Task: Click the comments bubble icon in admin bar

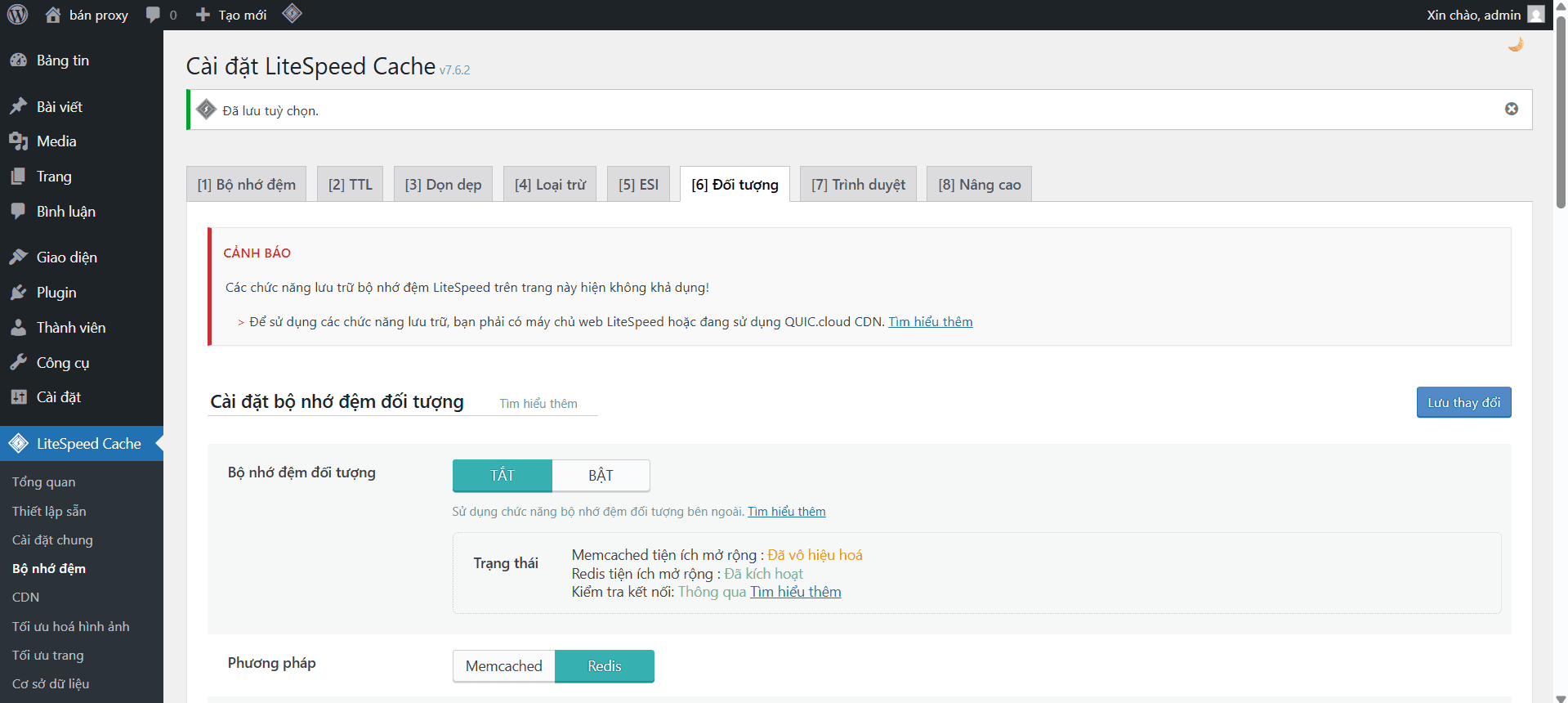Action: click(153, 15)
